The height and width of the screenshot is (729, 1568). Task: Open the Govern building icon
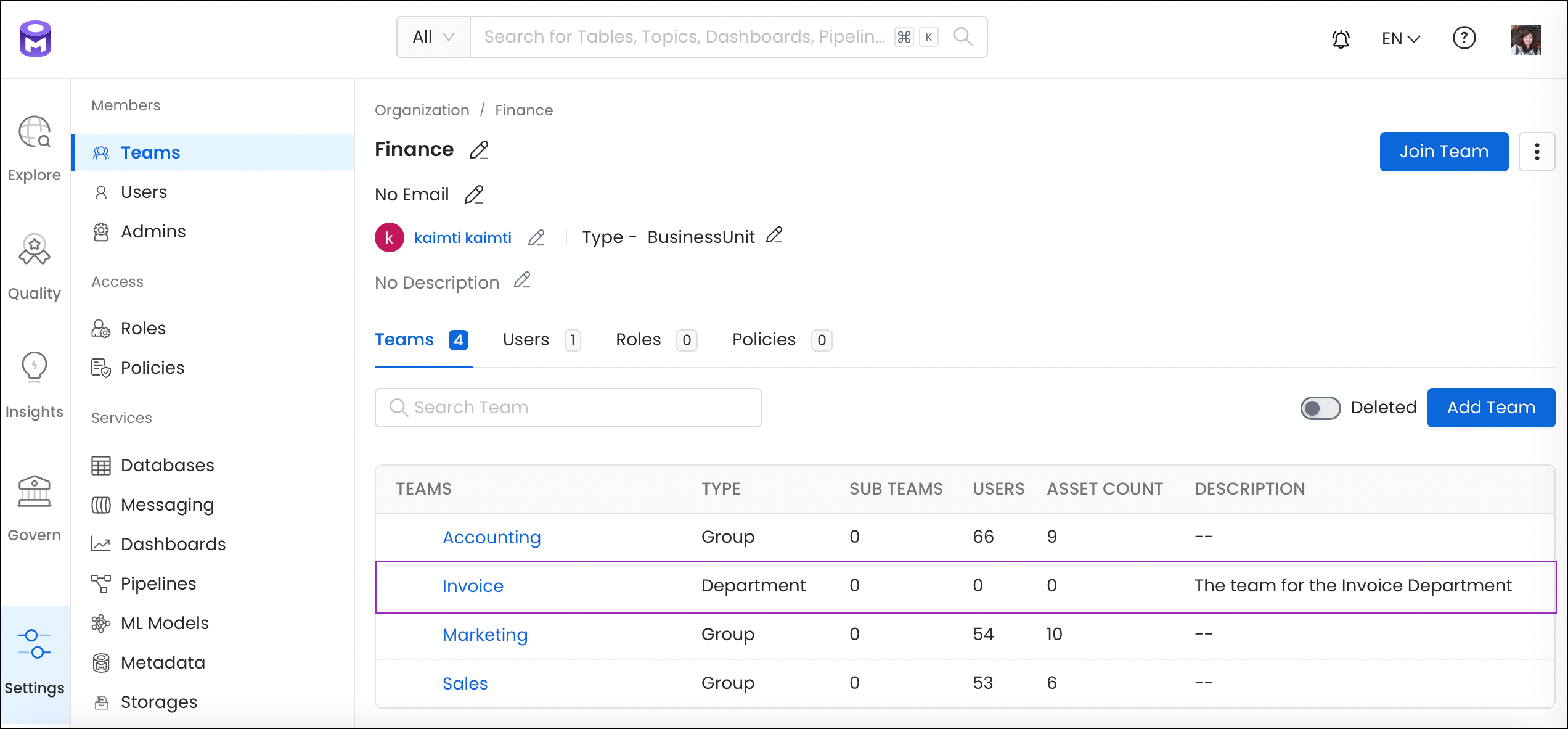coord(35,492)
